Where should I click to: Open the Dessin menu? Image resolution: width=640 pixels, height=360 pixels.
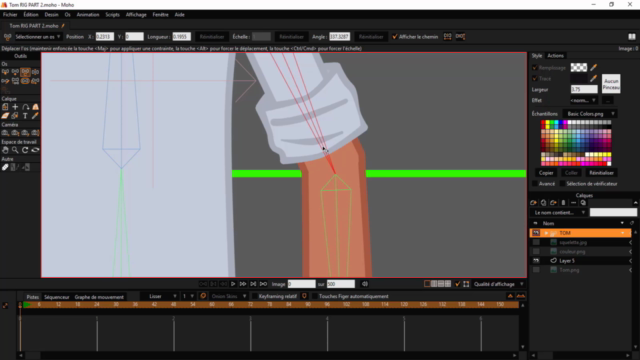click(x=51, y=15)
